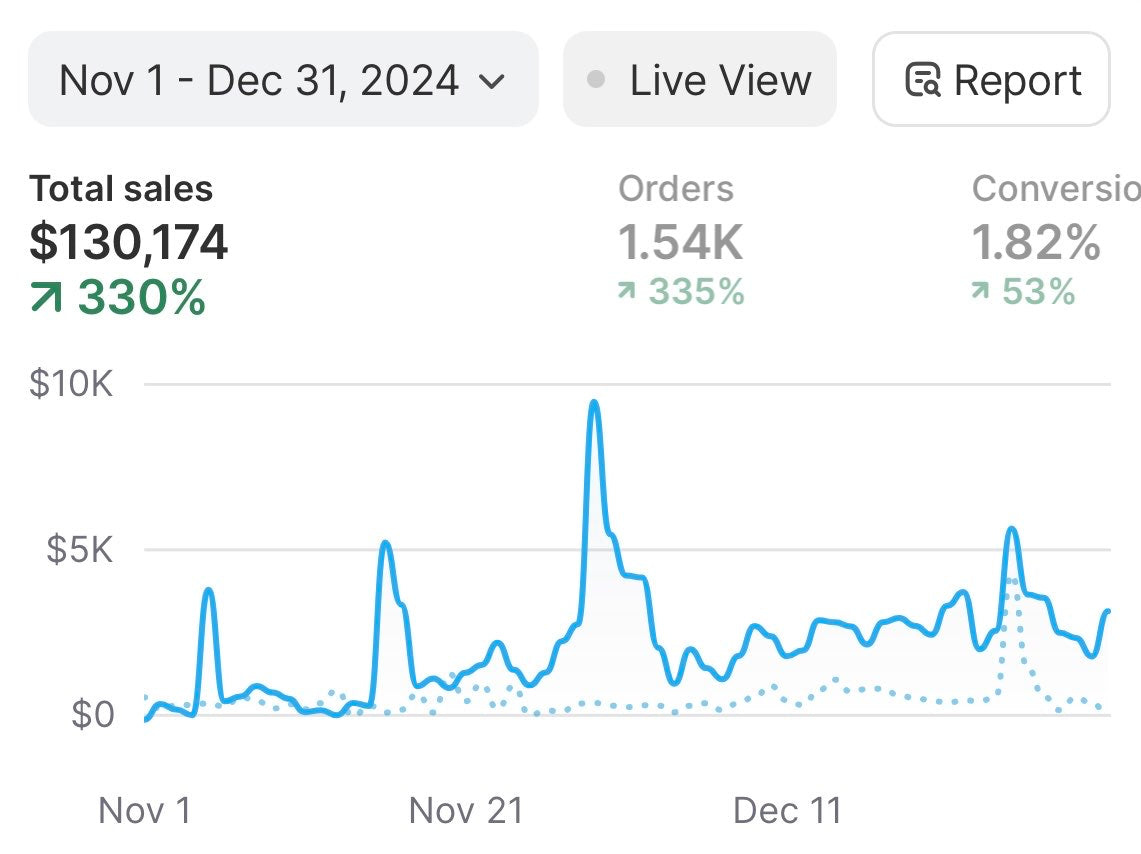Click the $130,174 total sales figure
Screen dimensions: 1141x854
(129, 242)
